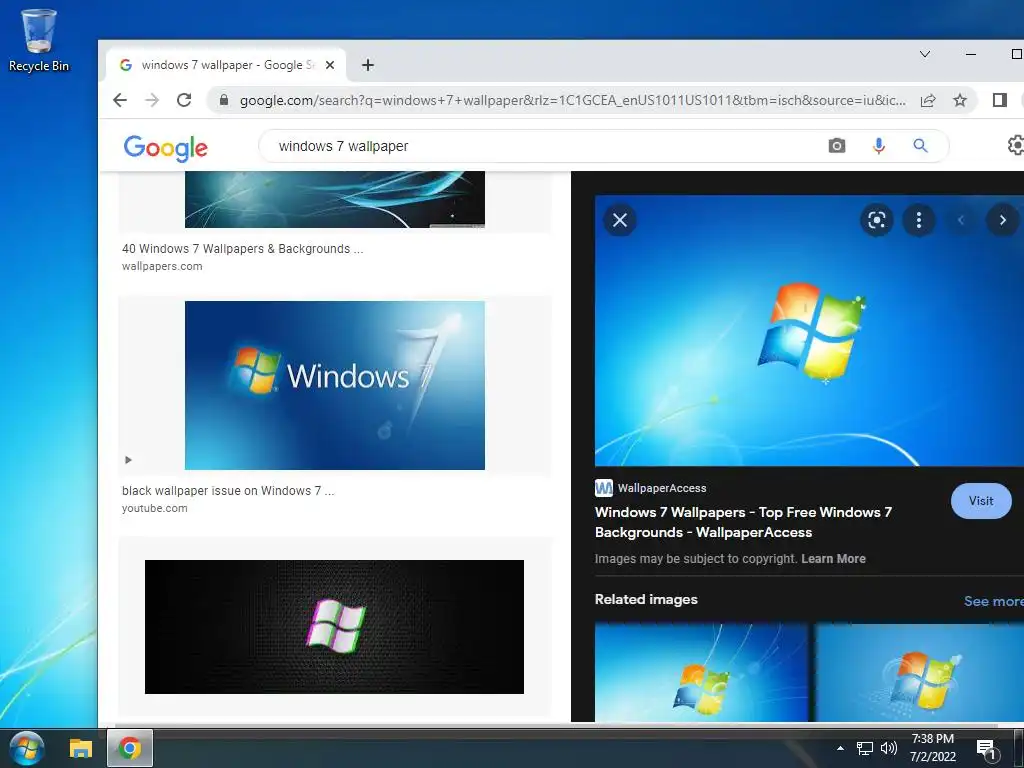
Task: Click the Visit button
Action: [x=981, y=501]
